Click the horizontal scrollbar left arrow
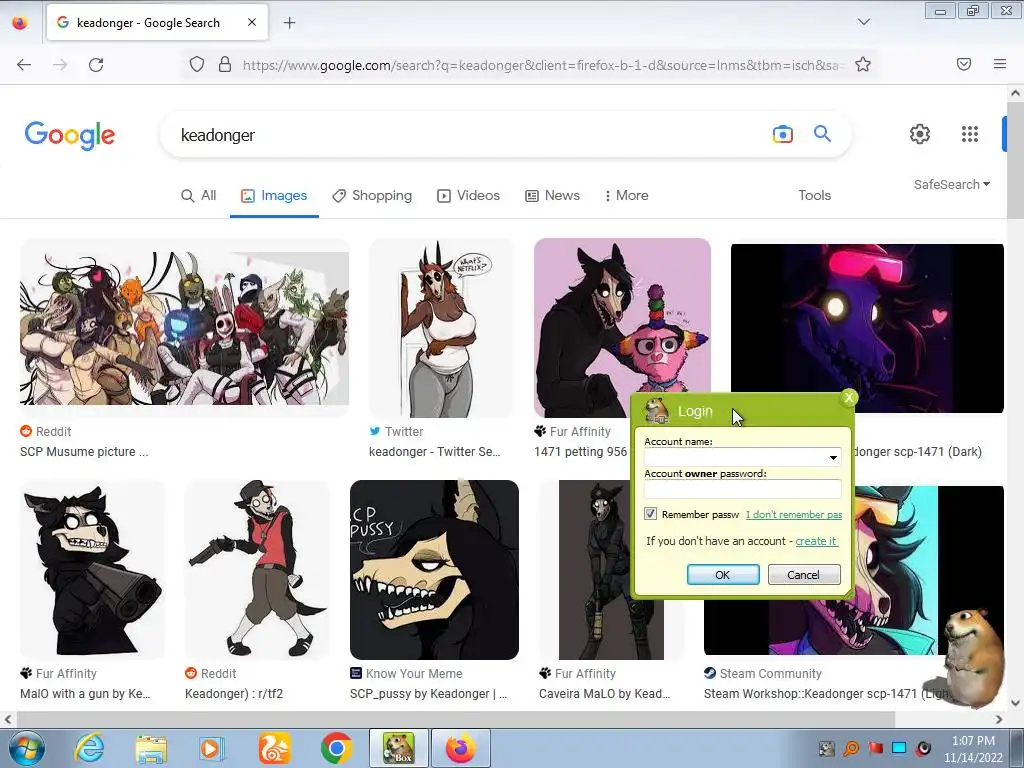Image resolution: width=1024 pixels, height=768 pixels. click(7, 719)
